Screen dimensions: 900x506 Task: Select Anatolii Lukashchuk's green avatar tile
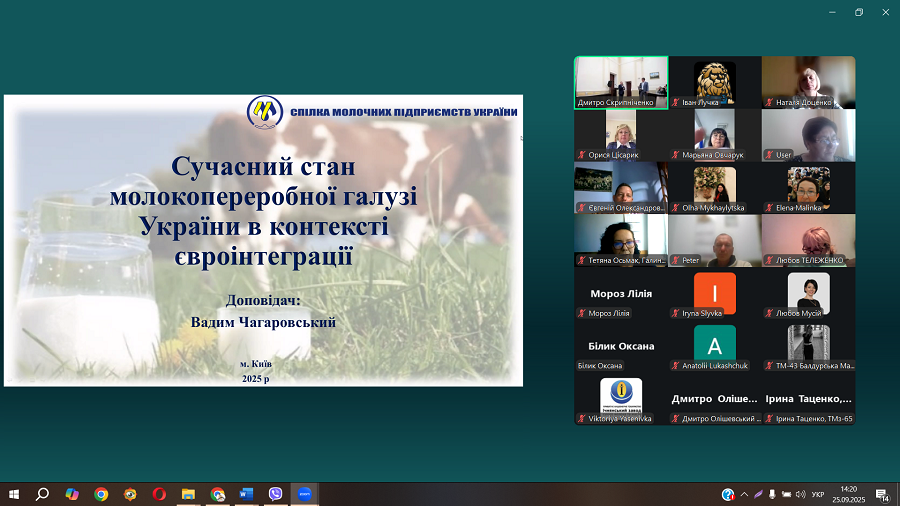714,346
